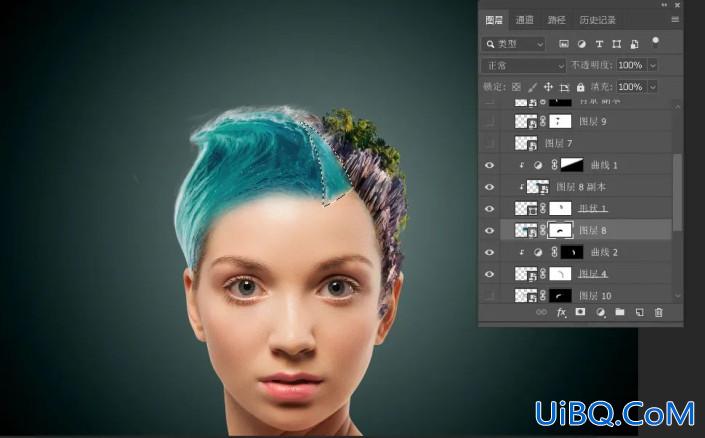Select the 图层 10 layer name
Viewport: 705px width, 438px height.
click(595, 295)
